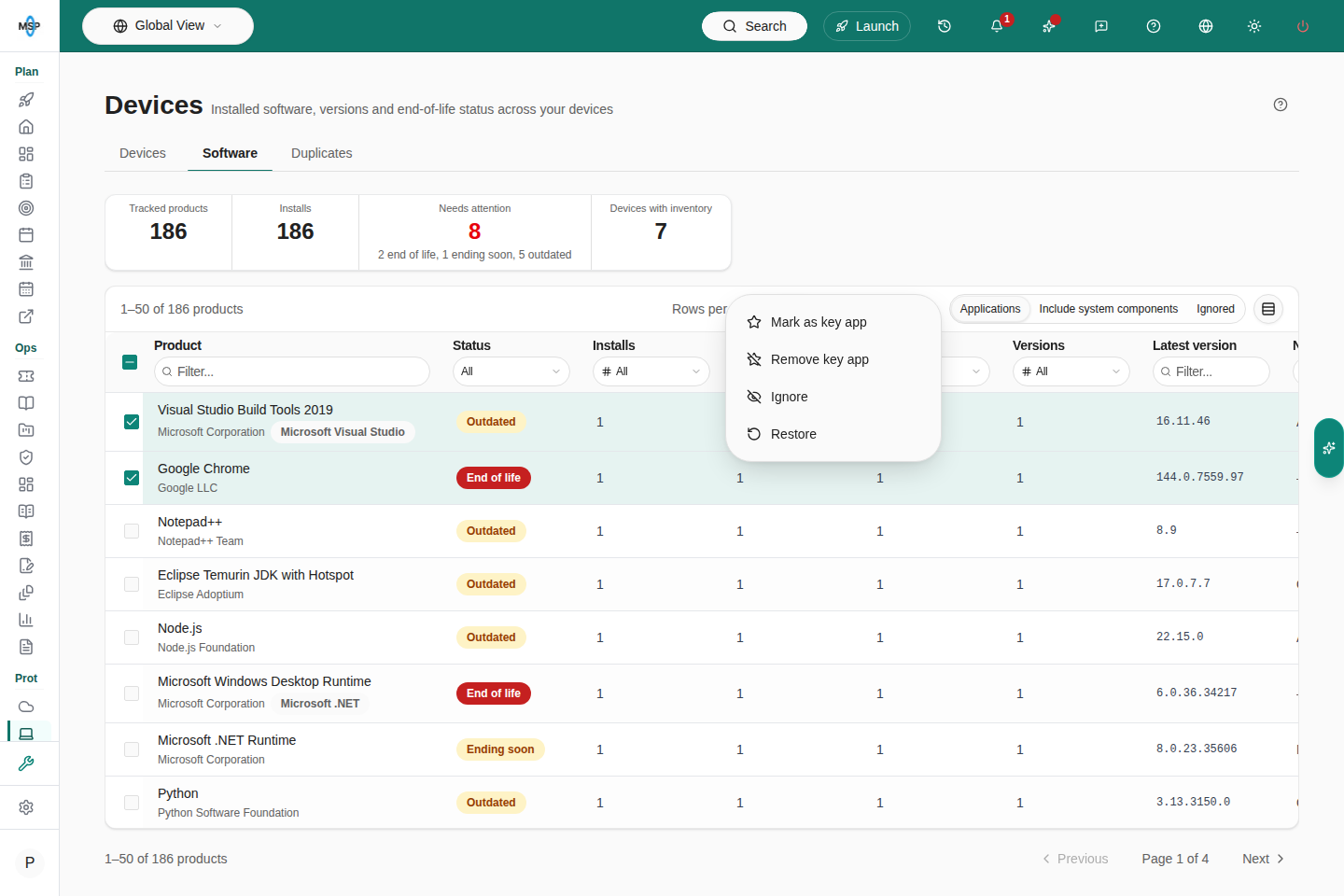Open the wrench tools icon in sidebar
The width and height of the screenshot is (1344, 896).
pos(26,763)
